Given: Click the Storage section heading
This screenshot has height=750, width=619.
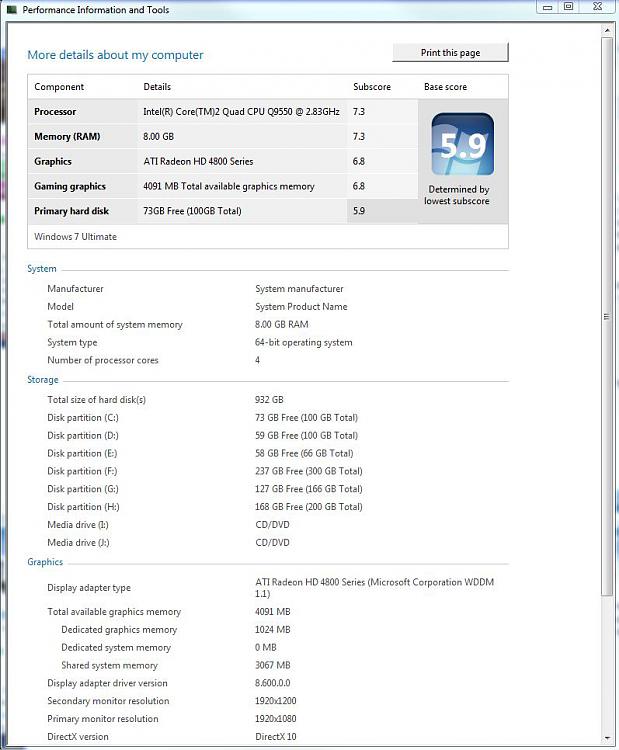Looking at the screenshot, I should point(43,380).
